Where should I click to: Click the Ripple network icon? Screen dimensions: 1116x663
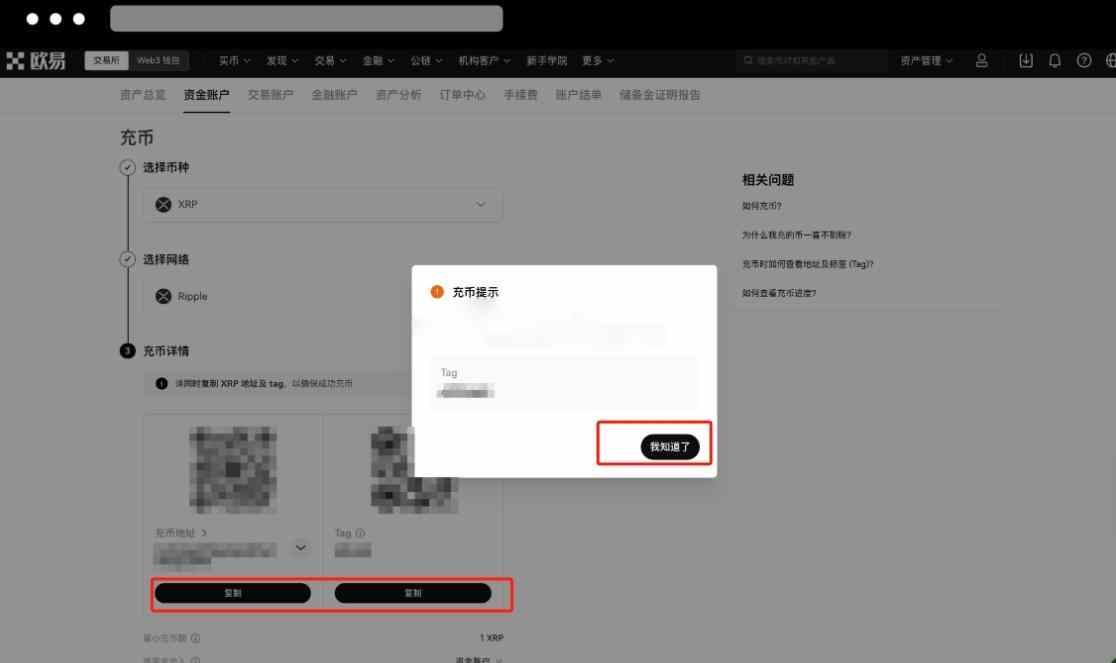(x=164, y=296)
